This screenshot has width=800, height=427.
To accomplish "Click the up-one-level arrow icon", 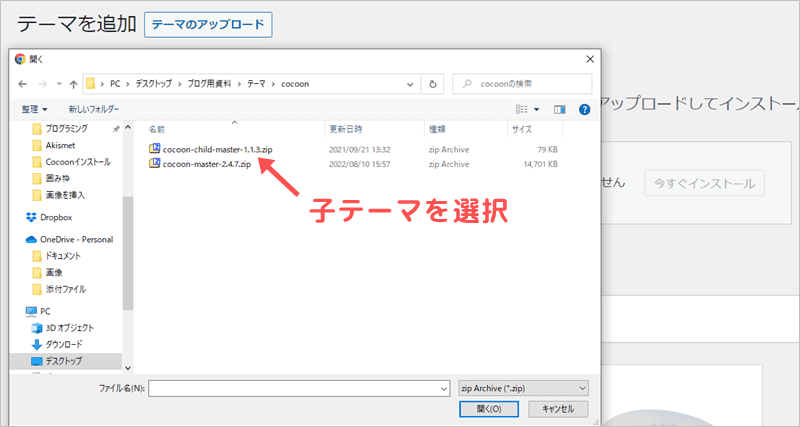I will tap(73, 84).
